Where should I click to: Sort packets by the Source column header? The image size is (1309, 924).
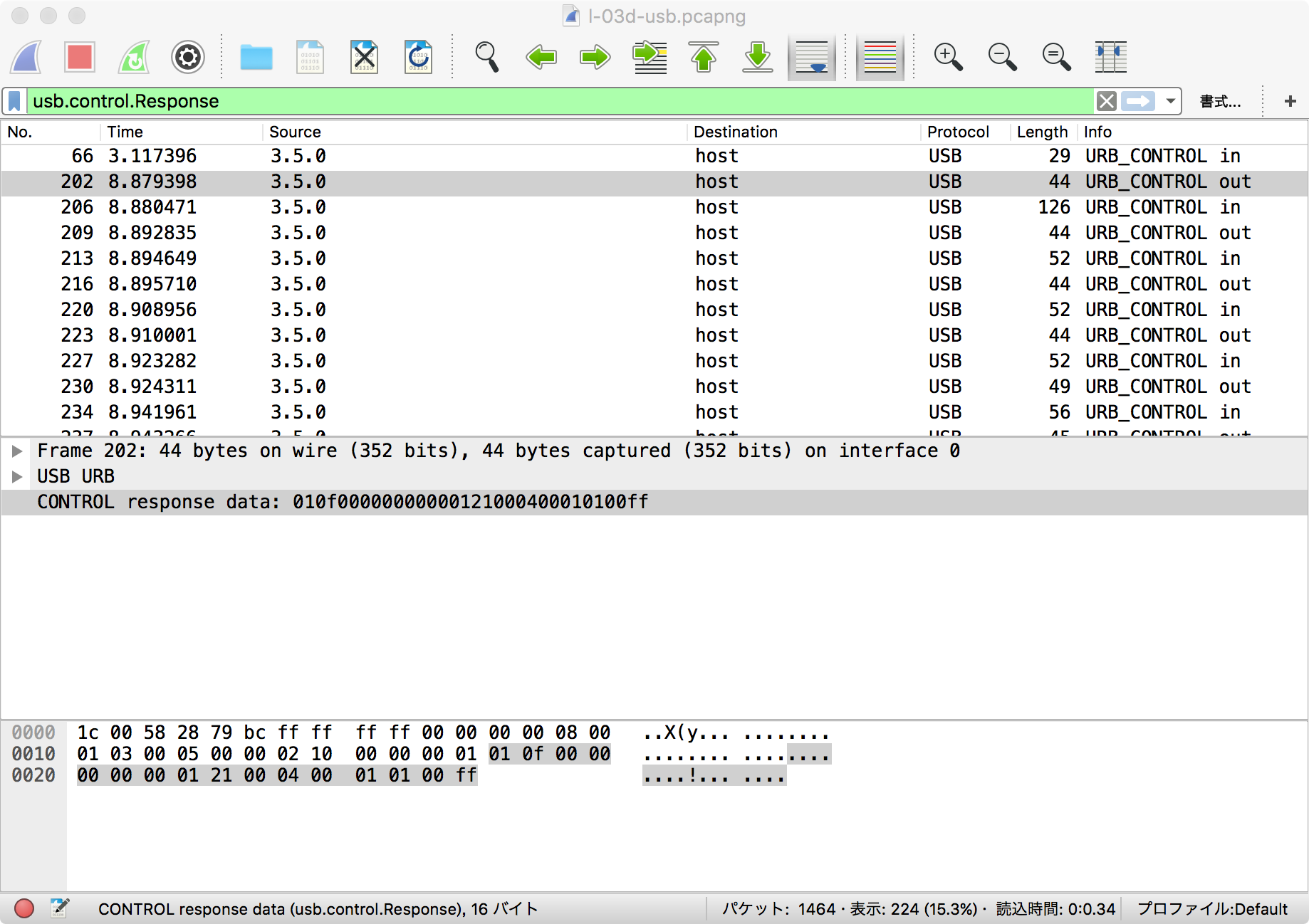click(475, 132)
